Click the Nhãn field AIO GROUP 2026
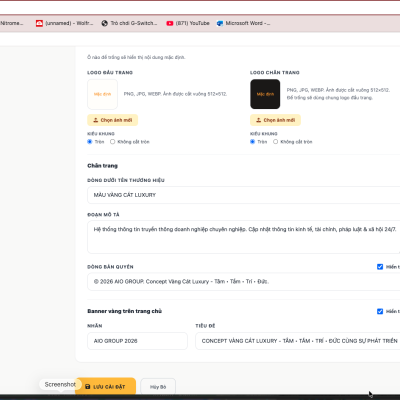 coord(137,341)
